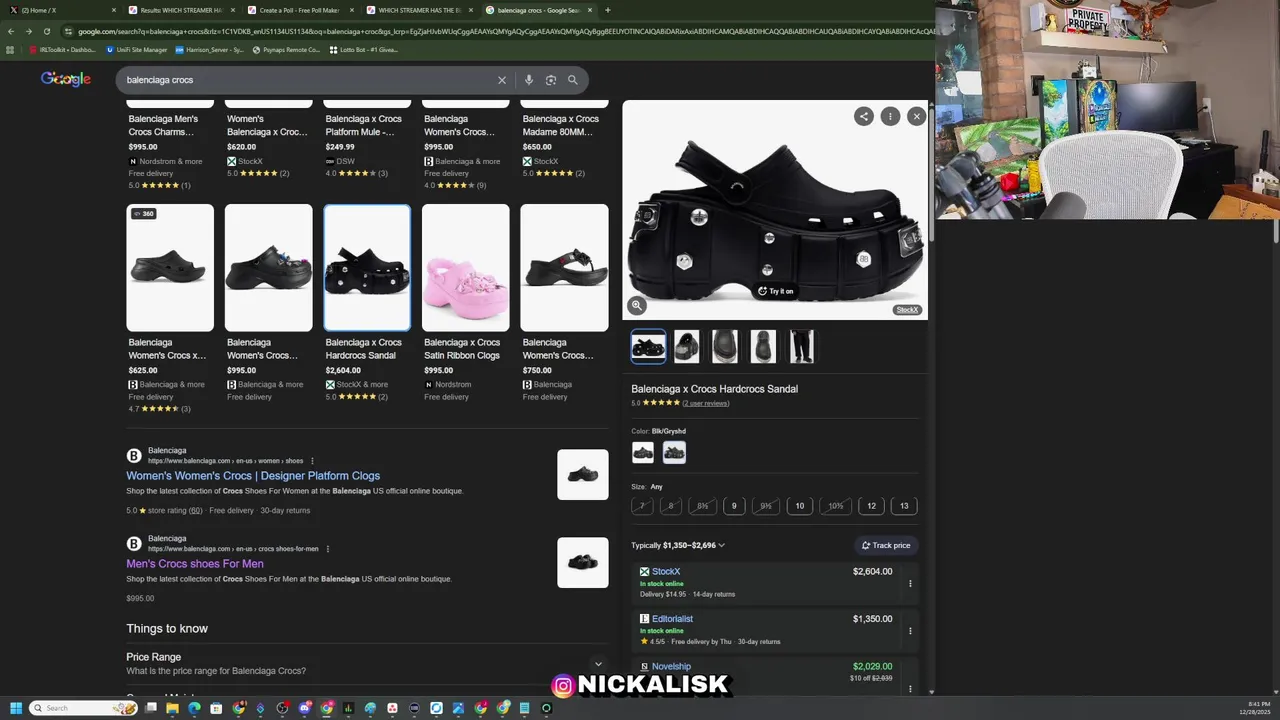The image size is (1280, 720).
Task: Open Discord from the taskbar
Action: [305, 708]
